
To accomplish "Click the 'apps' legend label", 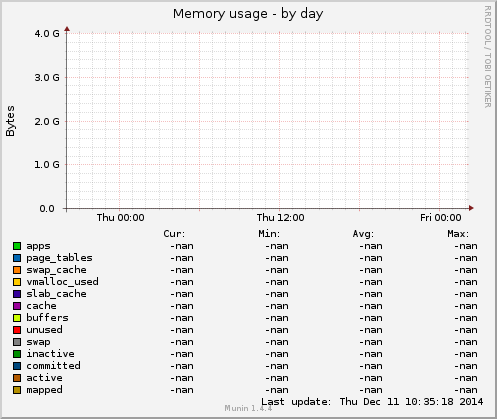I will [x=38, y=247].
